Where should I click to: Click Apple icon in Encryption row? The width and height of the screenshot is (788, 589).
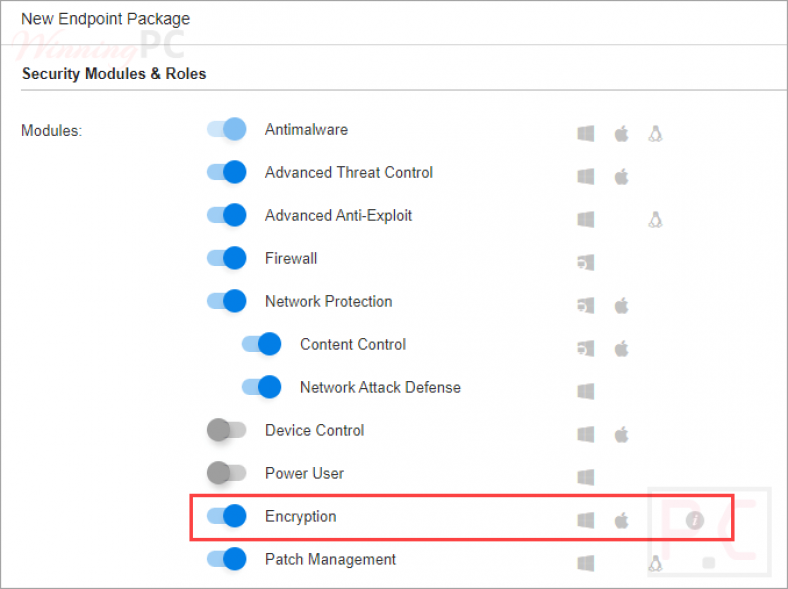[x=622, y=520]
